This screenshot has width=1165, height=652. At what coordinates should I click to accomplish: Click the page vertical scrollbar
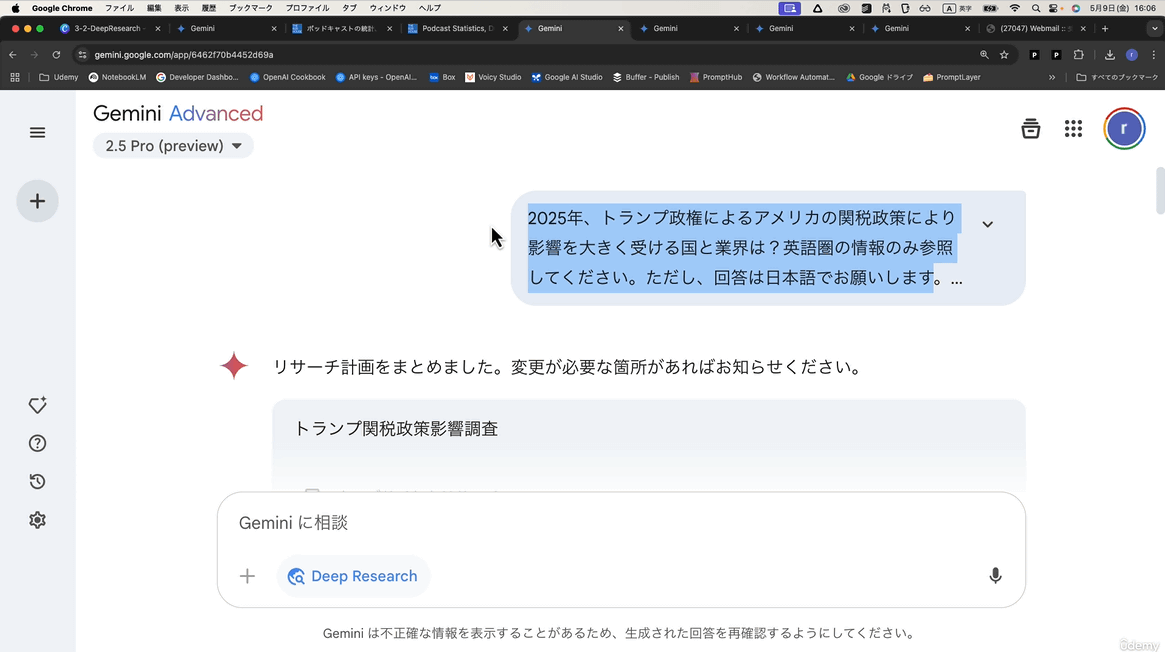pos(1159,190)
